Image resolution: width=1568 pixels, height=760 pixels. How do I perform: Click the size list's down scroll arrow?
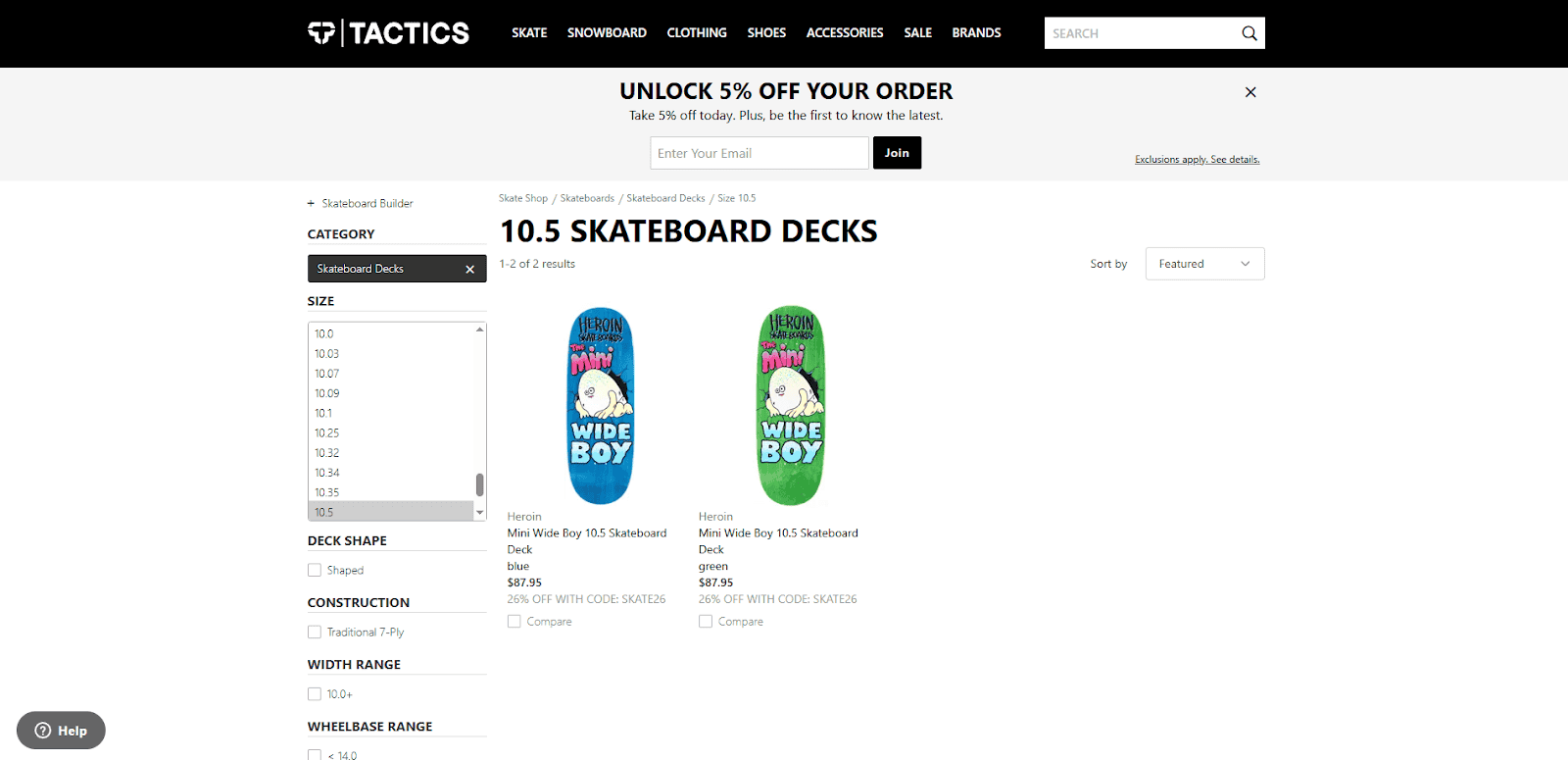click(x=479, y=512)
